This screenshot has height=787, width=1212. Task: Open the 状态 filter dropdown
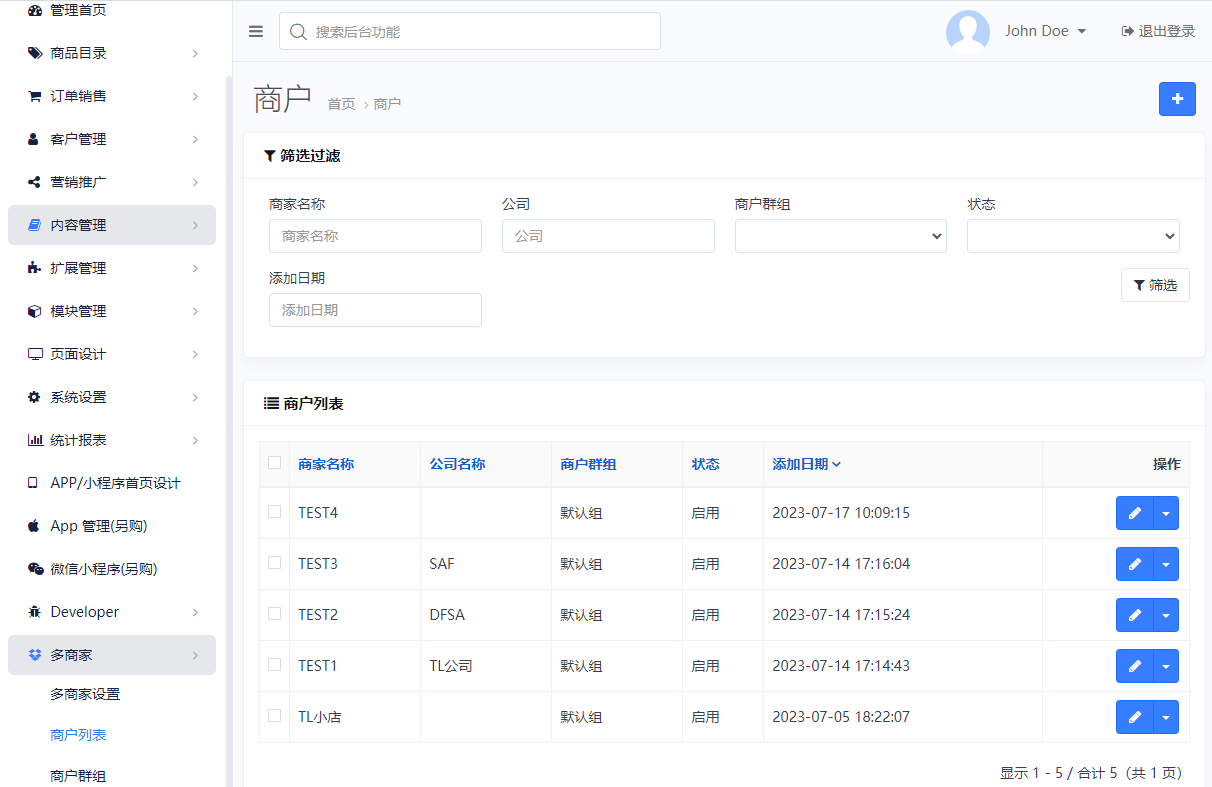(1073, 236)
